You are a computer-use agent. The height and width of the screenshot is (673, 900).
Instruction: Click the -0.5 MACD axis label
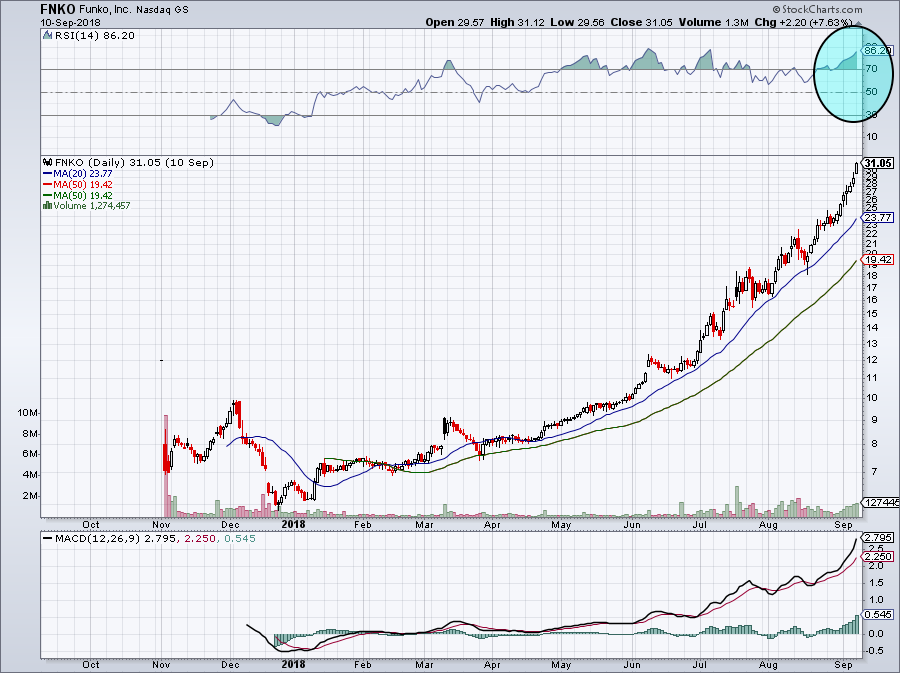coord(875,651)
